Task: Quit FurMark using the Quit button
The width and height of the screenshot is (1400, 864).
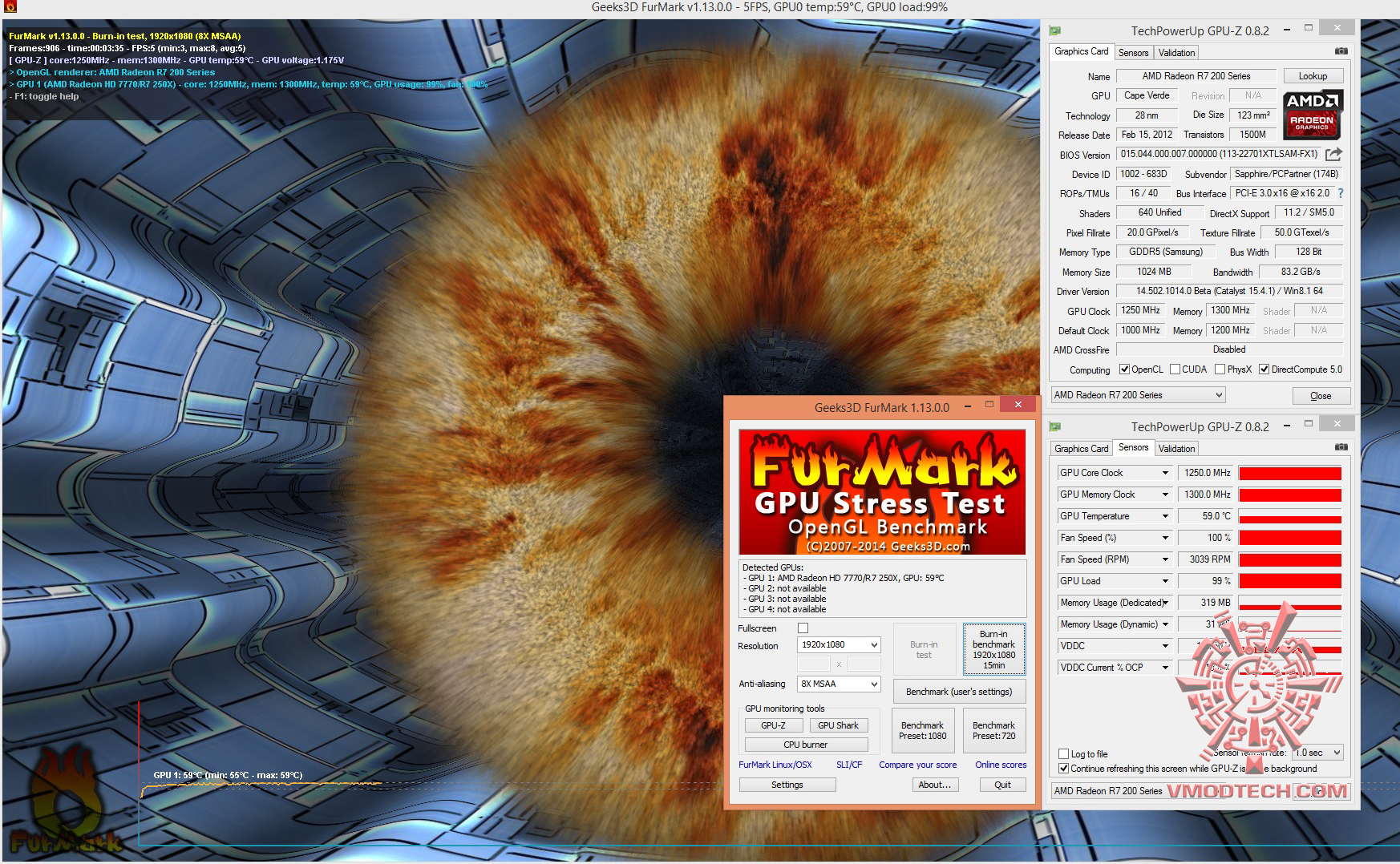Action: point(1002,785)
